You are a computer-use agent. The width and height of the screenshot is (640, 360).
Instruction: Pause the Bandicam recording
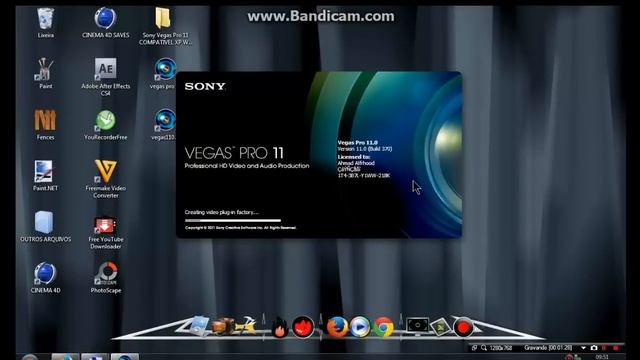(x=604, y=348)
